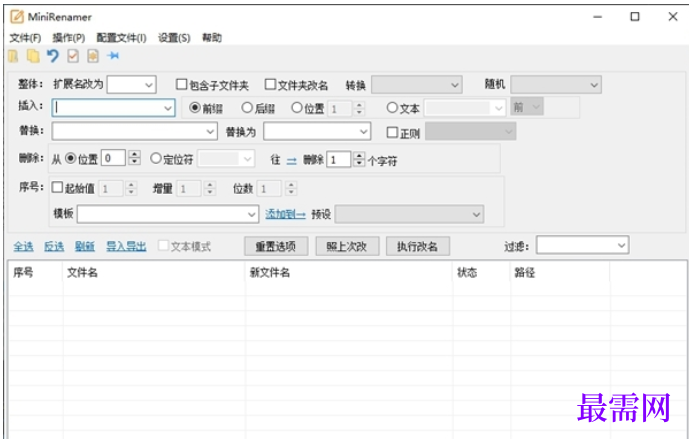Click the 序号 column header in file list

(x=36, y=272)
